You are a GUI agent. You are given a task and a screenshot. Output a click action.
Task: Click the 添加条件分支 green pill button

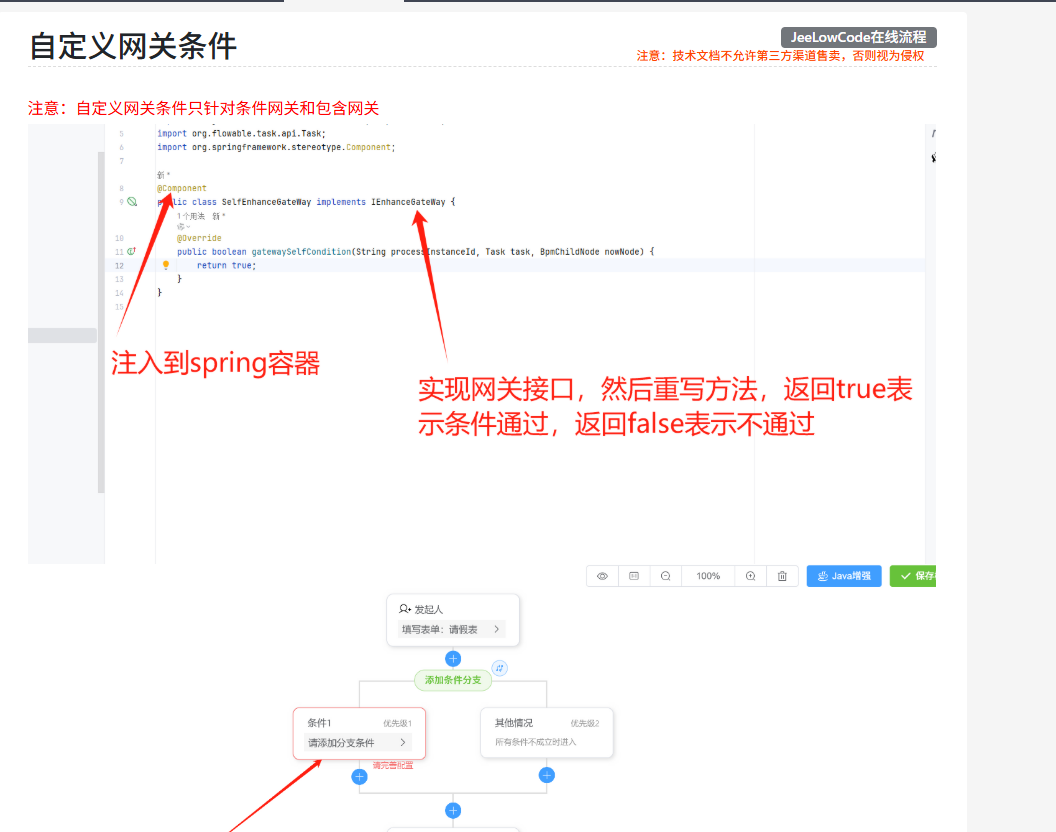click(453, 680)
